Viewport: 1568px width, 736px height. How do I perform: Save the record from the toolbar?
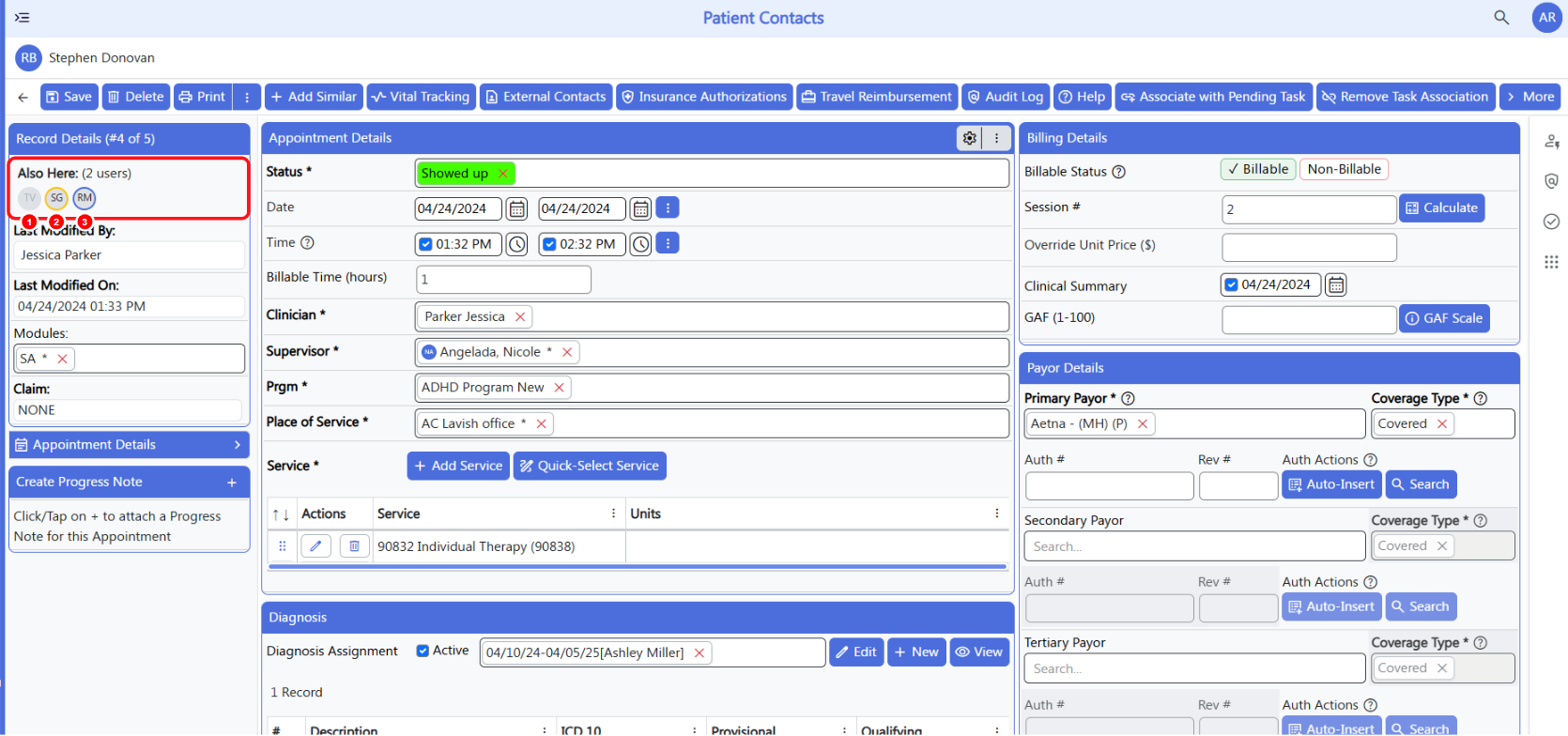pos(69,97)
